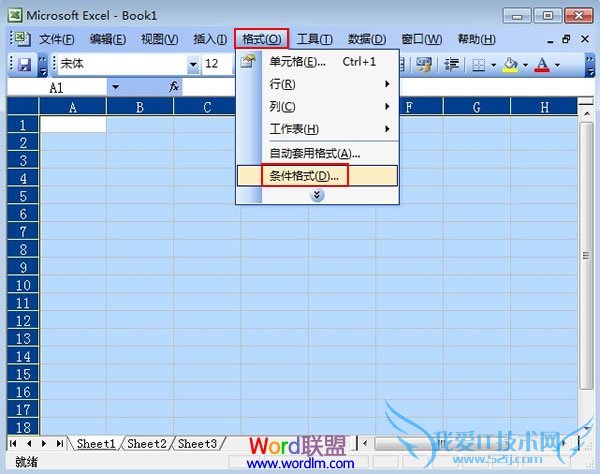Click the fx insert function button
The width and height of the screenshot is (600, 474).
pos(174,87)
